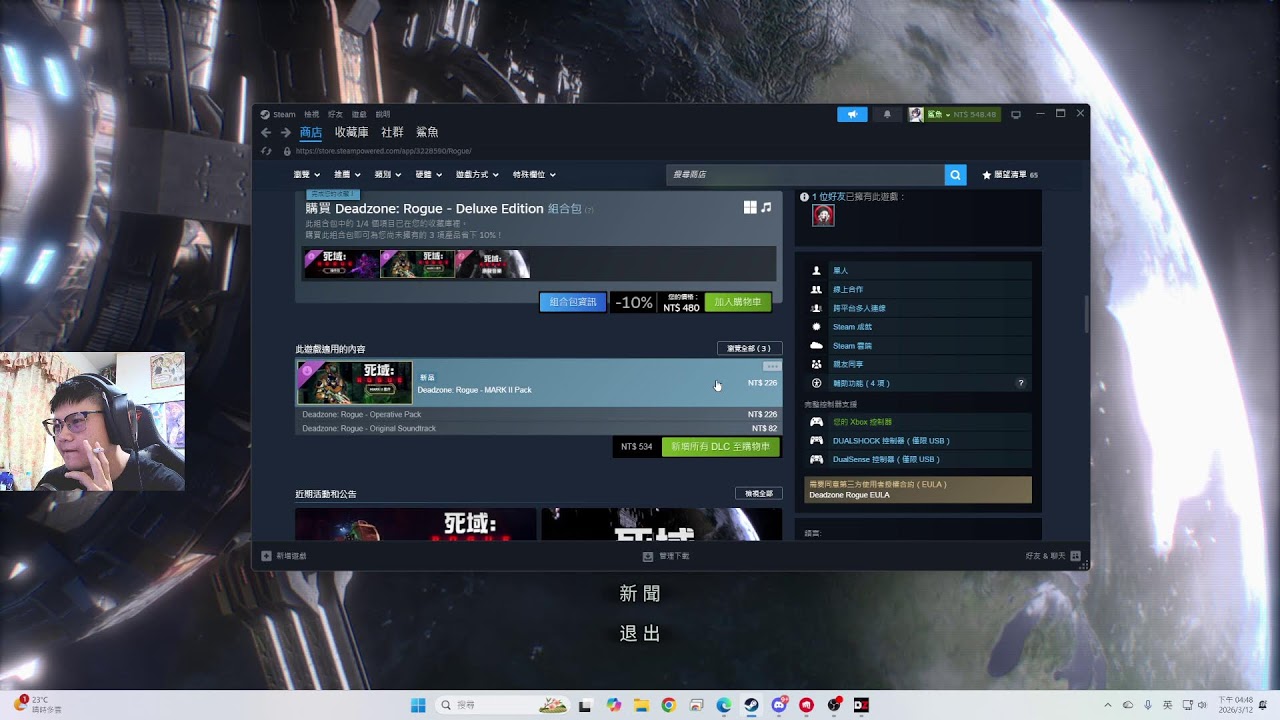
Task: Click the 組合包資訊 bundle info button
Action: point(573,302)
